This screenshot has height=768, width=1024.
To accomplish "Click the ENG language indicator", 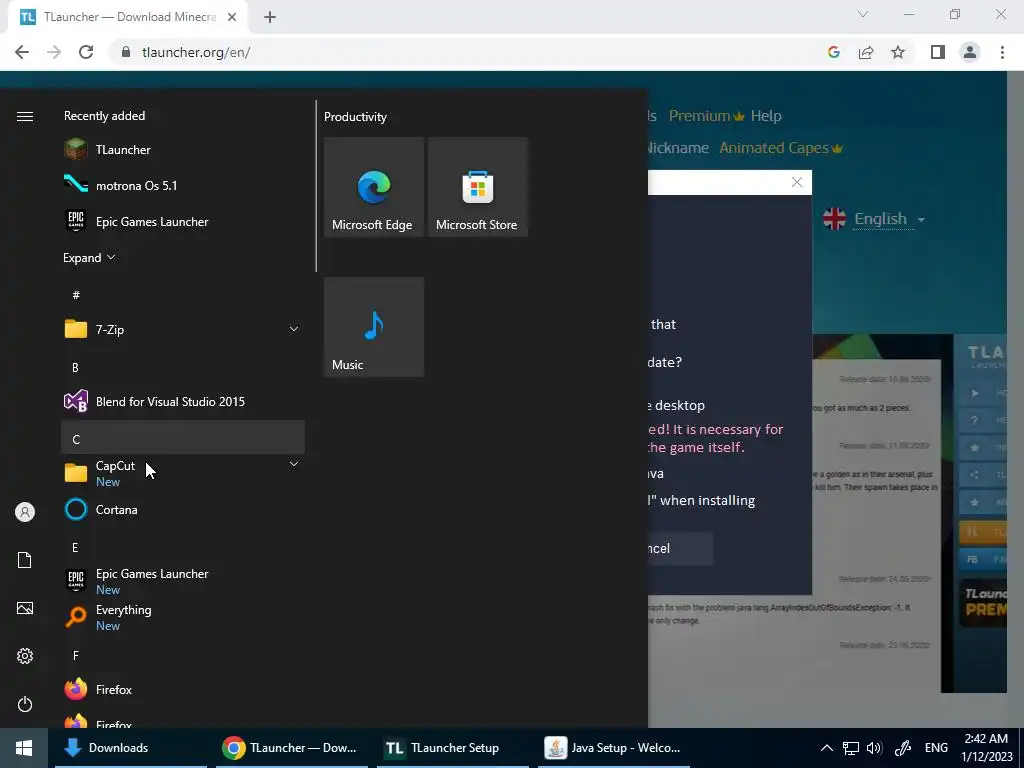I will pyautogui.click(x=936, y=748).
